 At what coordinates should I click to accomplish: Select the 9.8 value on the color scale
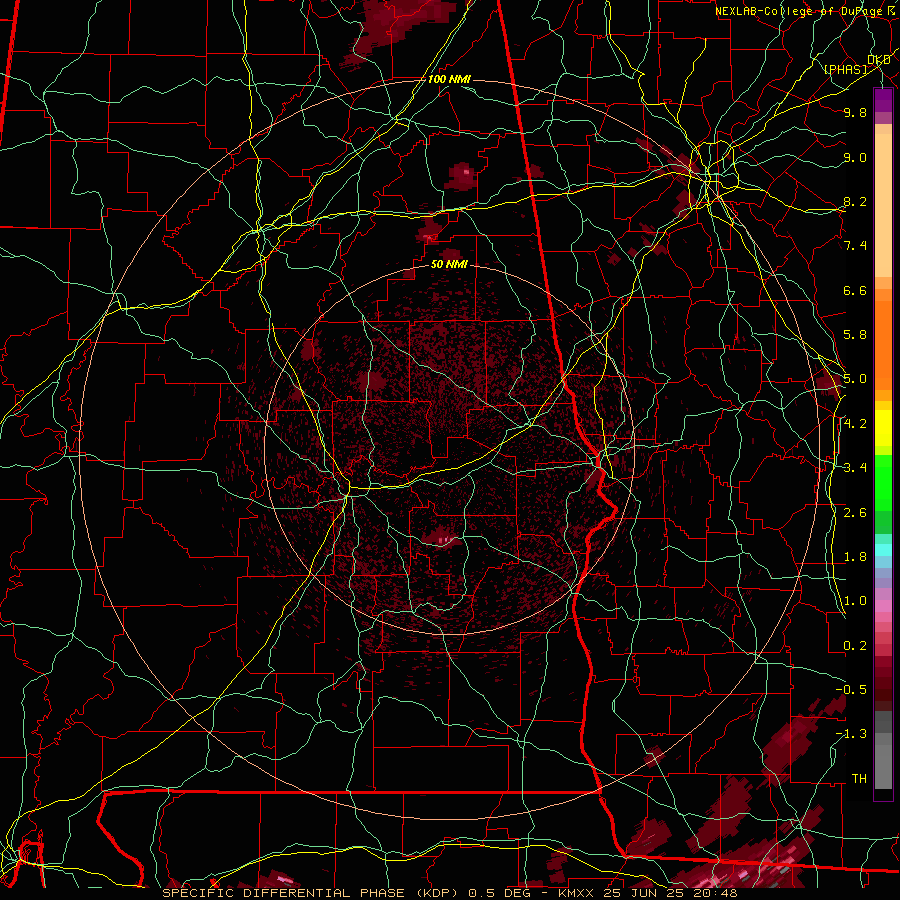click(855, 112)
